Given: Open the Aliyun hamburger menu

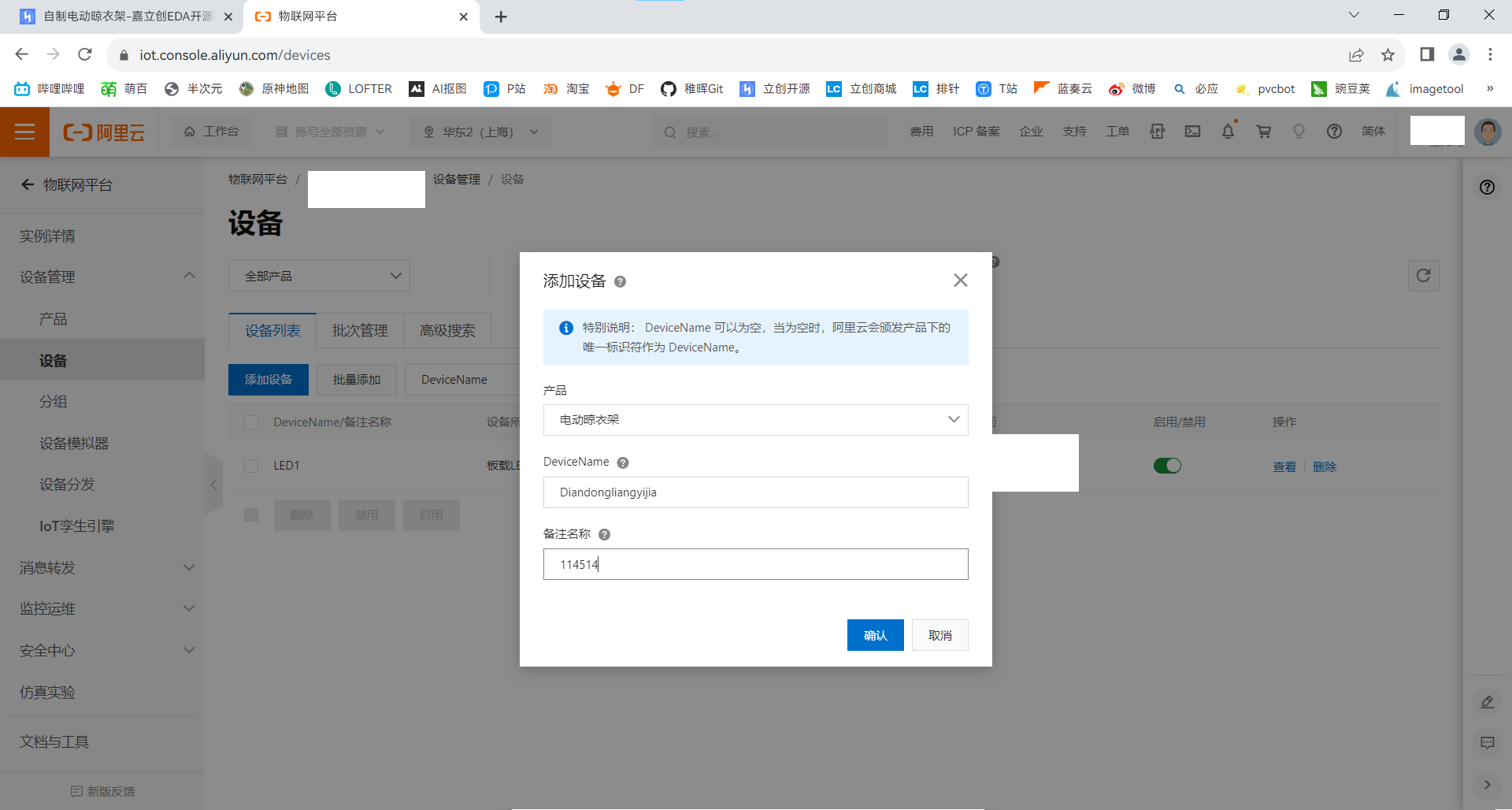Looking at the screenshot, I should 24,132.
